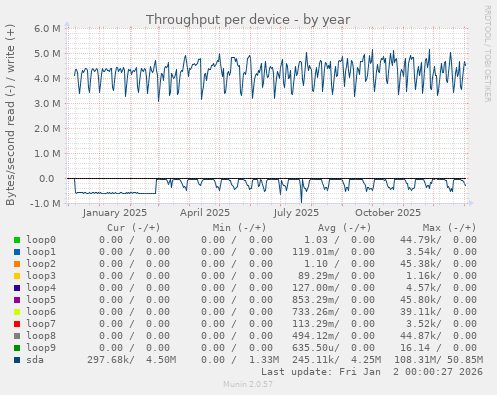Viewport: 497px width, 395px height.
Task: Click the loop9 max value 16.14
Action: pyautogui.click(x=415, y=348)
